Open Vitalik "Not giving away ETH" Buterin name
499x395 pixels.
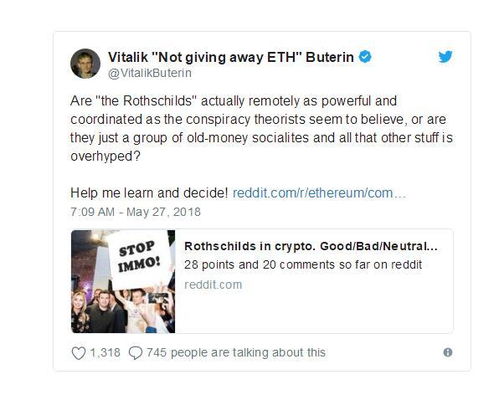[231, 57]
